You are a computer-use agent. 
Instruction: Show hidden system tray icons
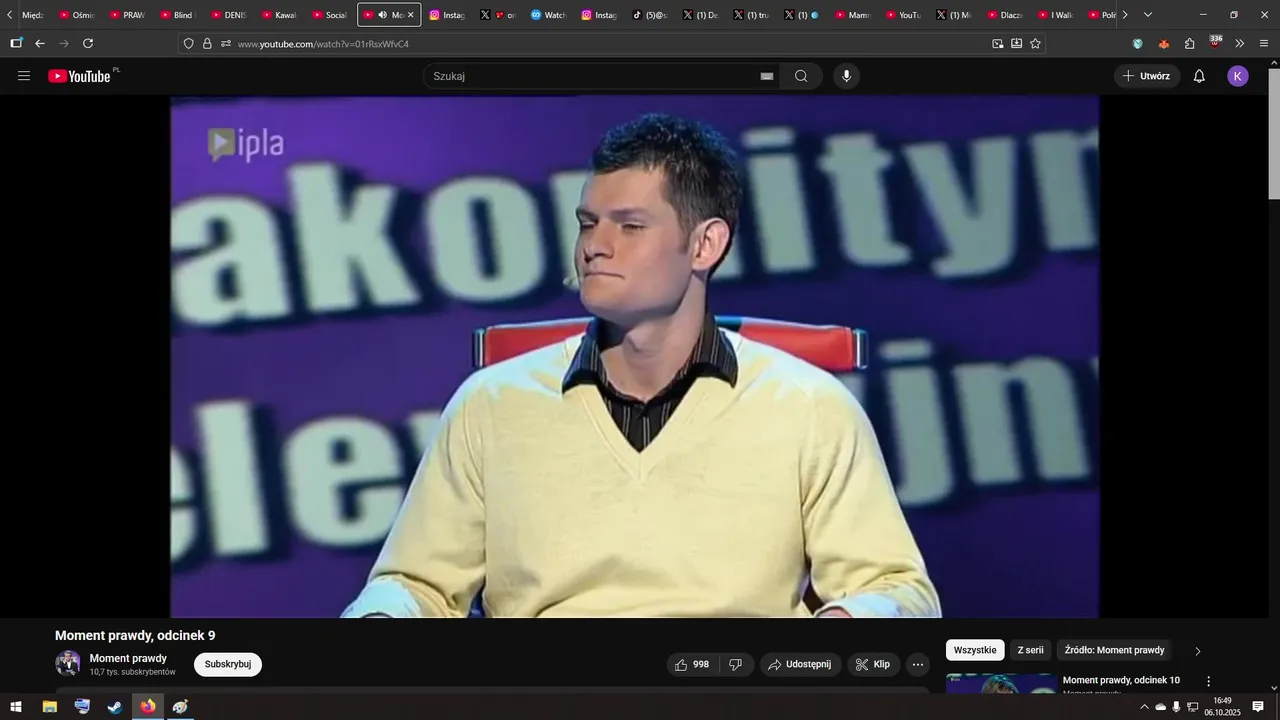1144,707
